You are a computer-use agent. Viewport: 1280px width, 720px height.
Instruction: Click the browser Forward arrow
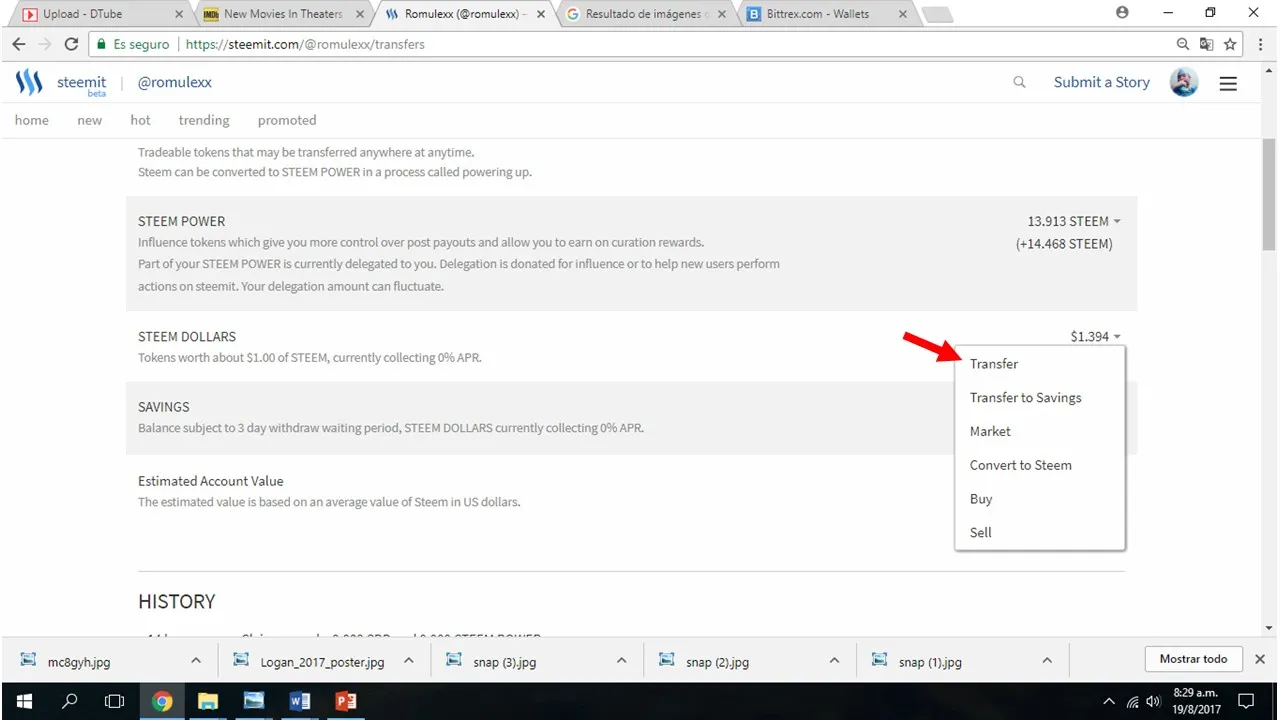[x=45, y=44]
